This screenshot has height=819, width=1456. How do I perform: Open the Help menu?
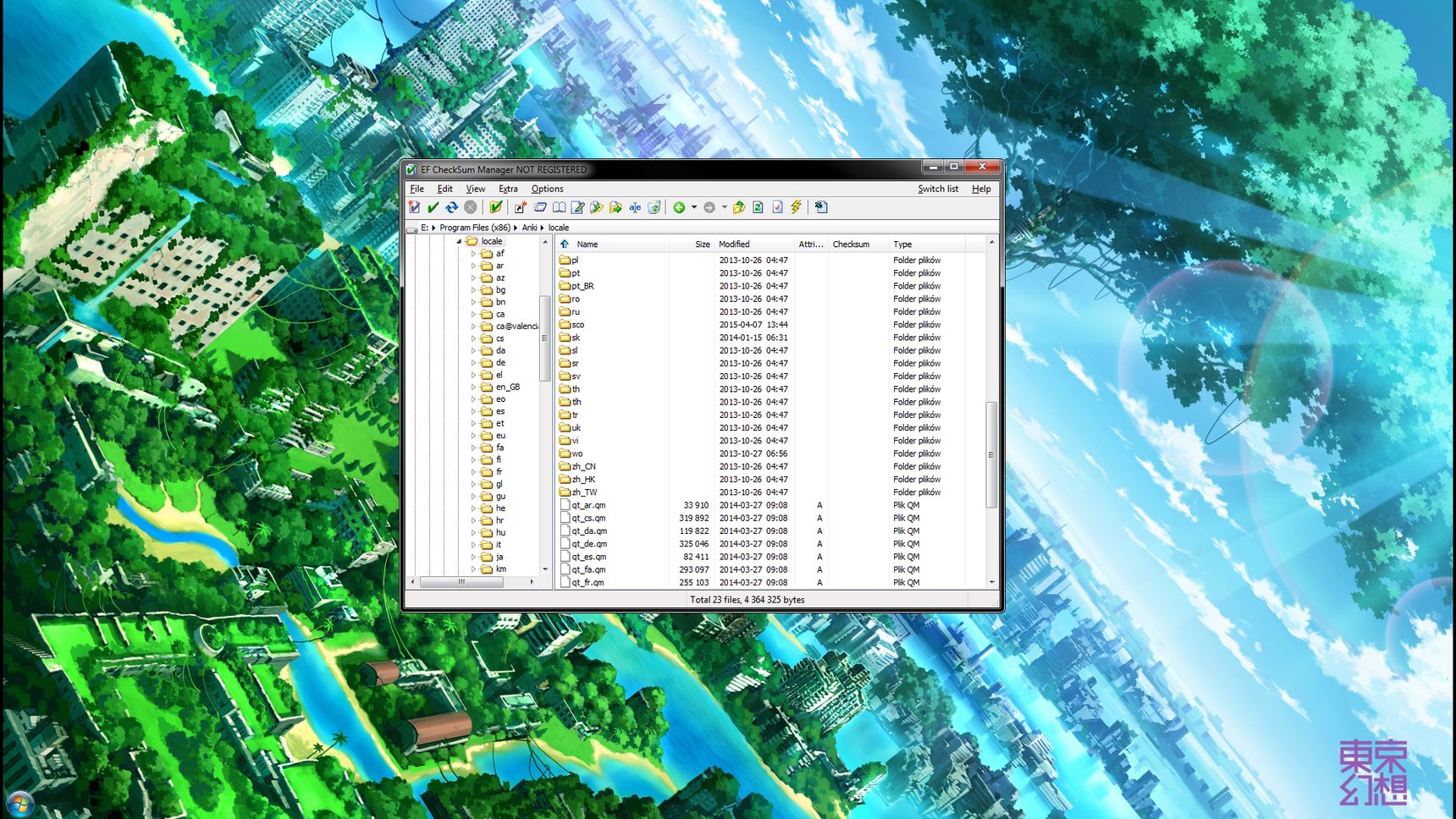coord(981,189)
